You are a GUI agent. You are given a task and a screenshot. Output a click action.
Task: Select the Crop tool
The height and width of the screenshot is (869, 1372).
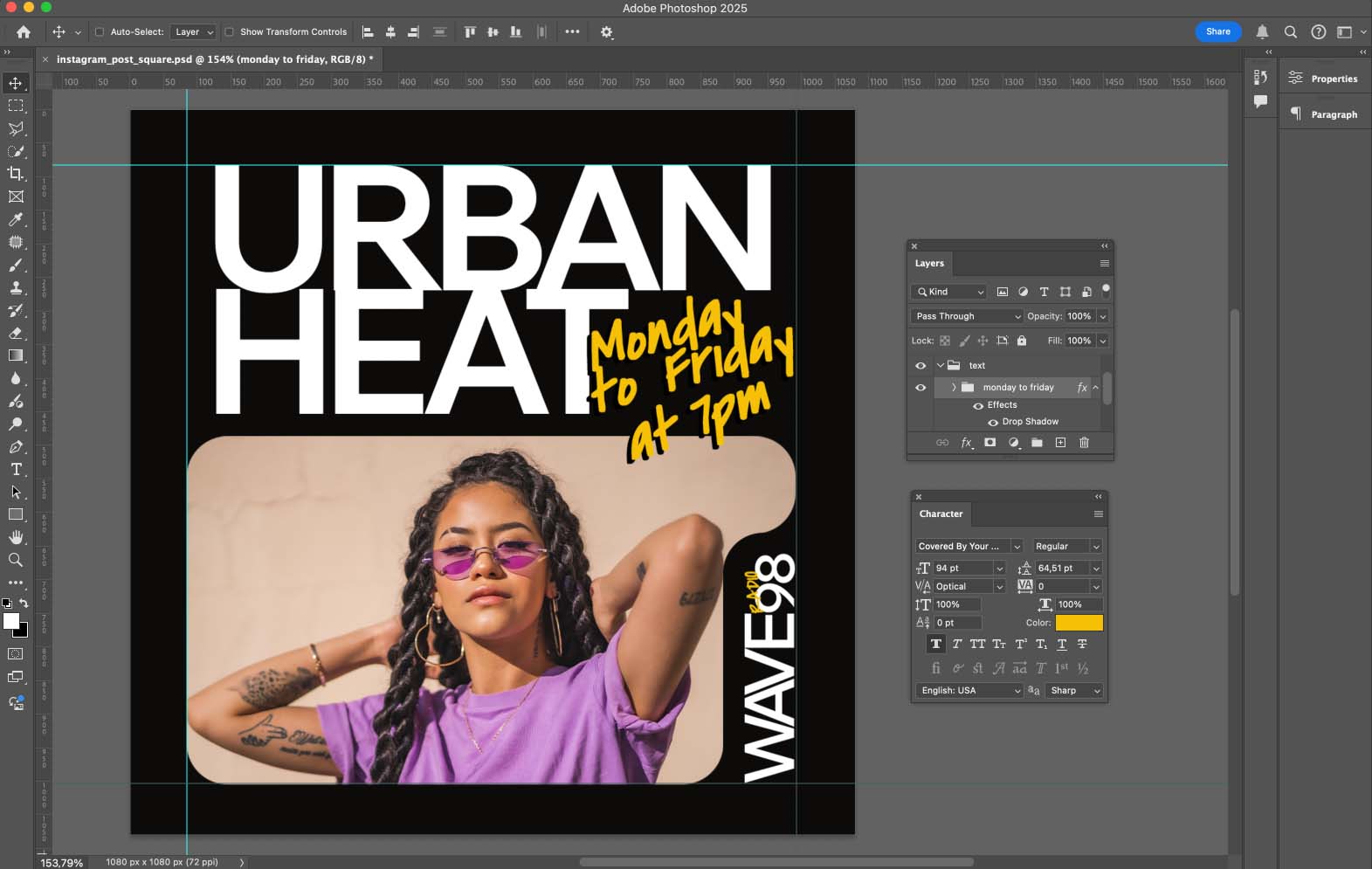(16, 174)
